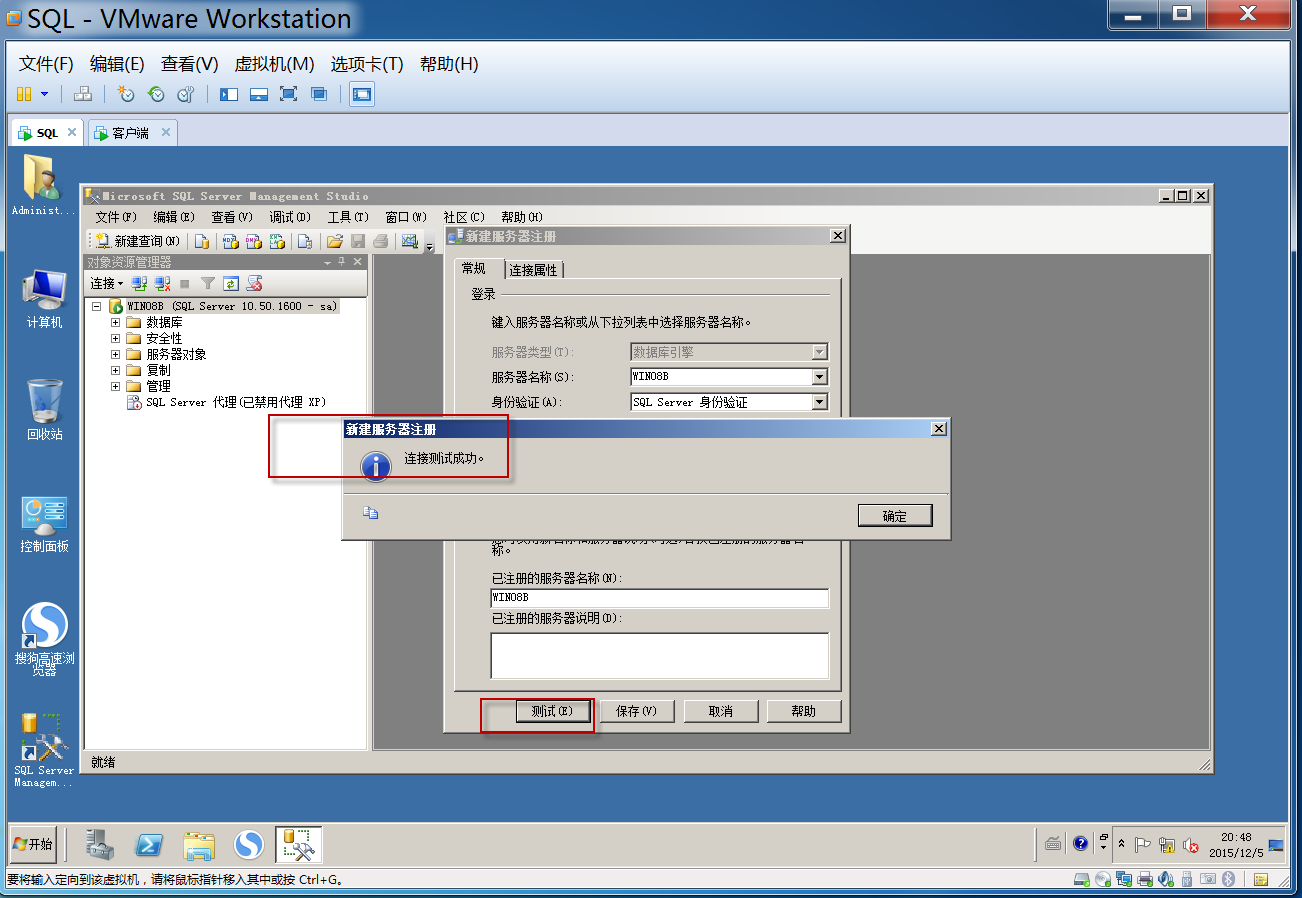The width and height of the screenshot is (1302, 898).
Task: Click the database engine query icon
Action: coord(202,241)
